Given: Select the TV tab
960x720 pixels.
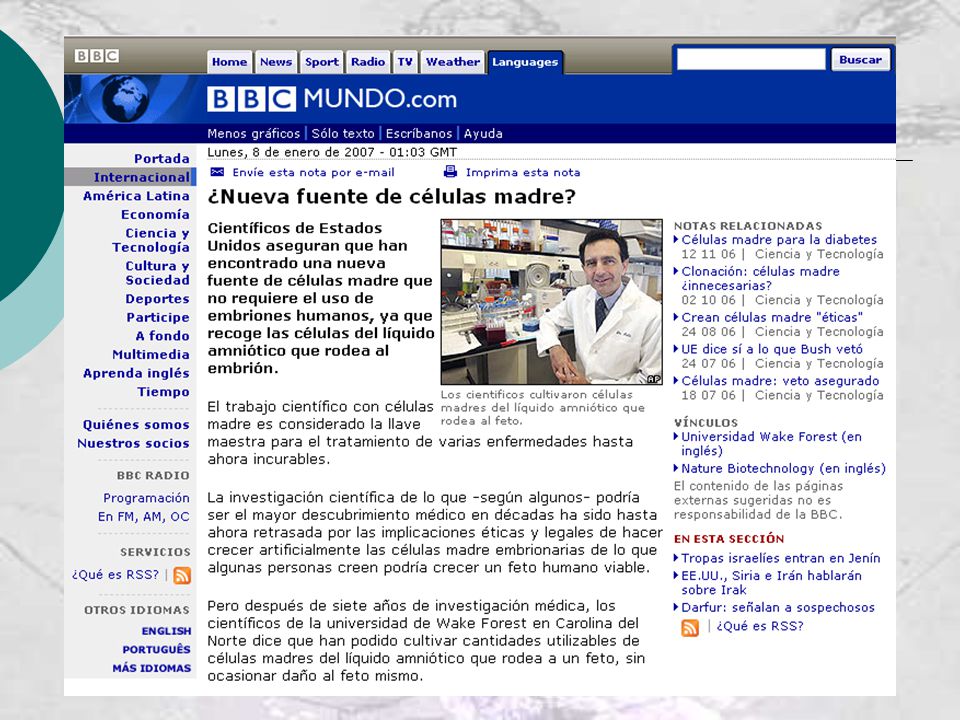Looking at the screenshot, I should click(405, 62).
